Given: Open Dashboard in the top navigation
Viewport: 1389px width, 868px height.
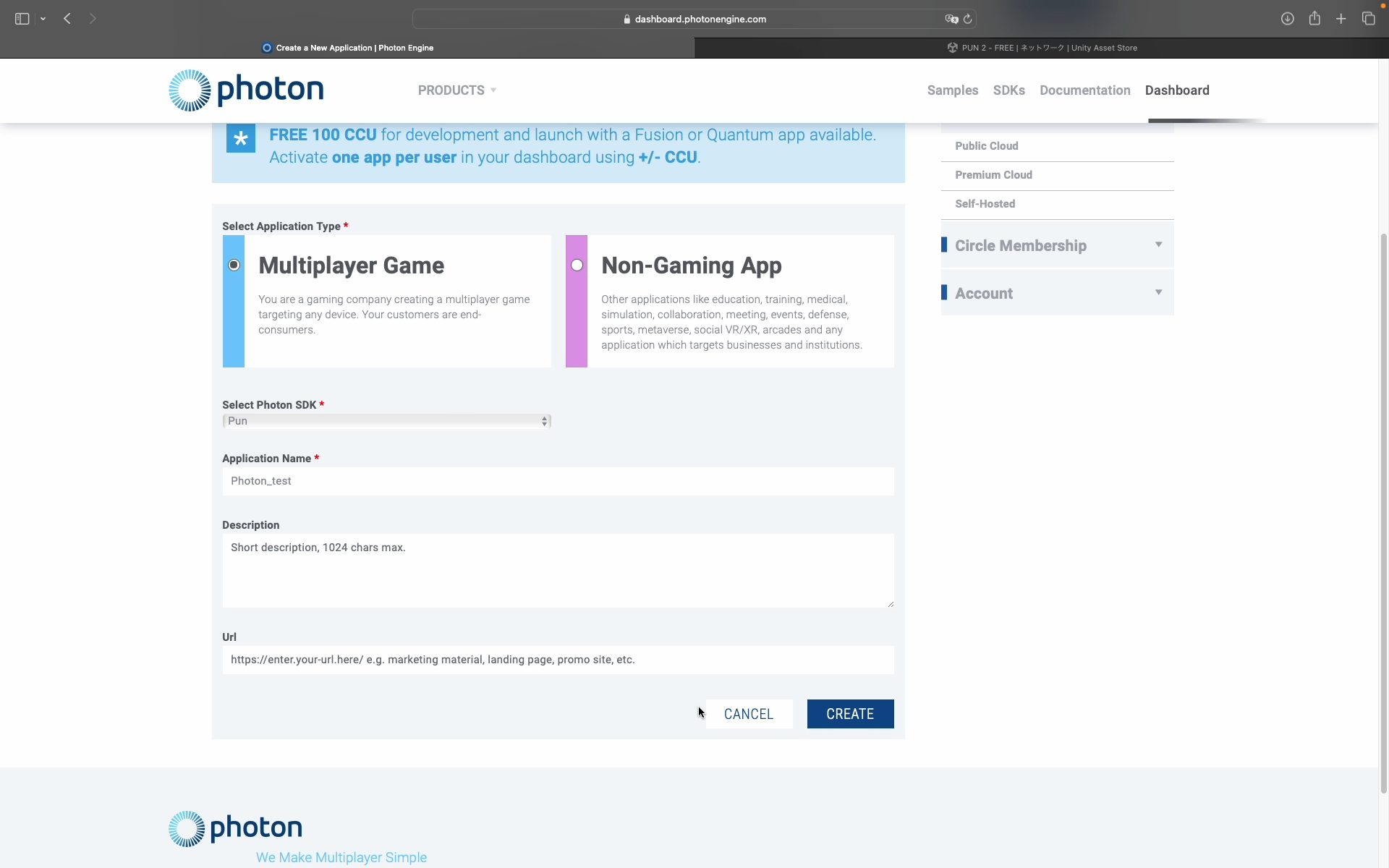Looking at the screenshot, I should click(x=1177, y=90).
